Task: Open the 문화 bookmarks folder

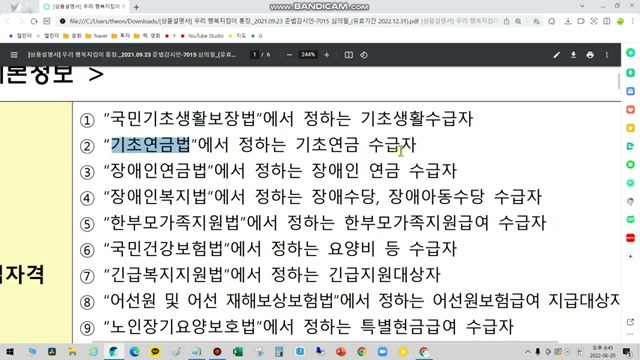Action: click(72, 36)
